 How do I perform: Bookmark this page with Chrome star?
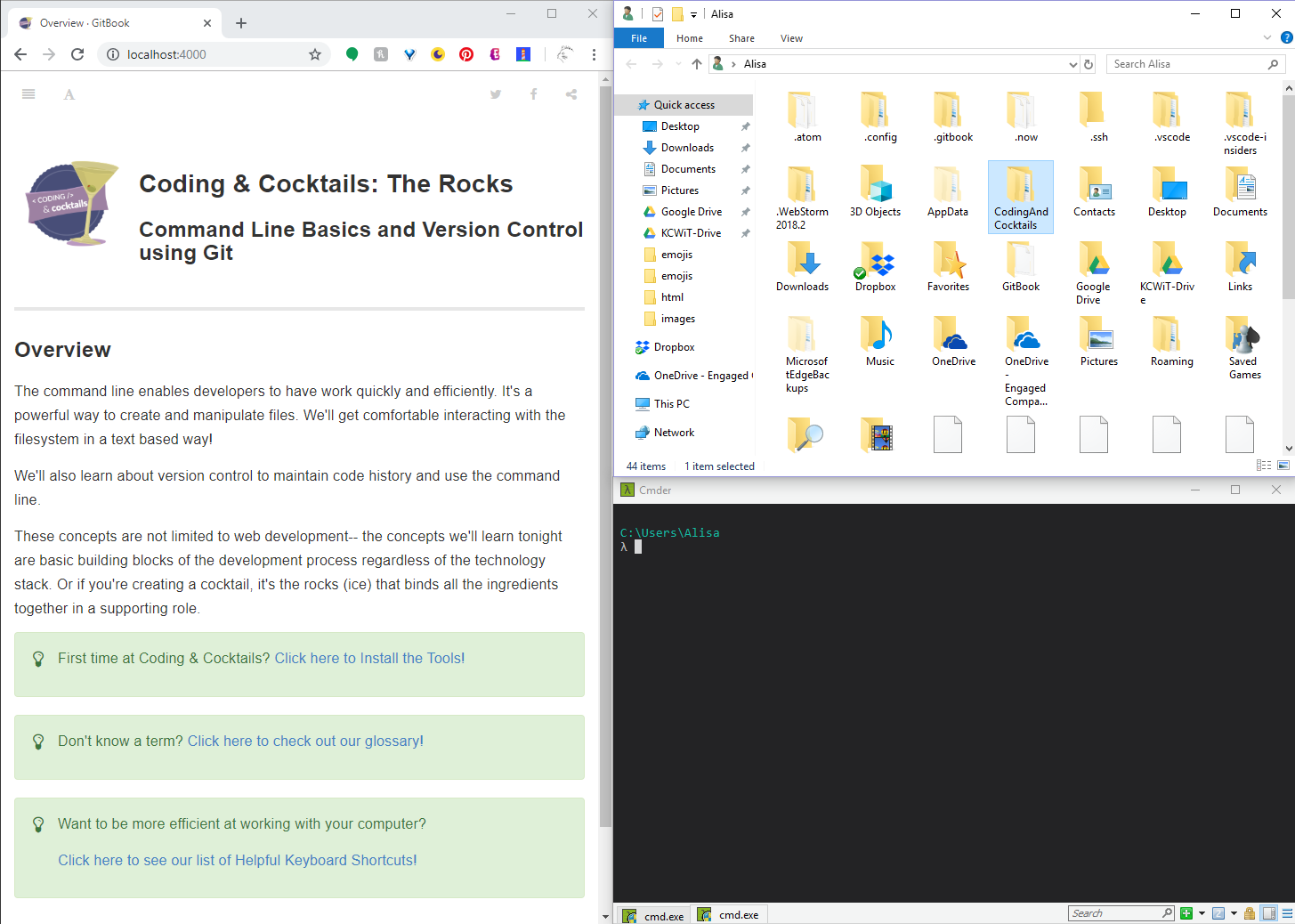click(315, 54)
